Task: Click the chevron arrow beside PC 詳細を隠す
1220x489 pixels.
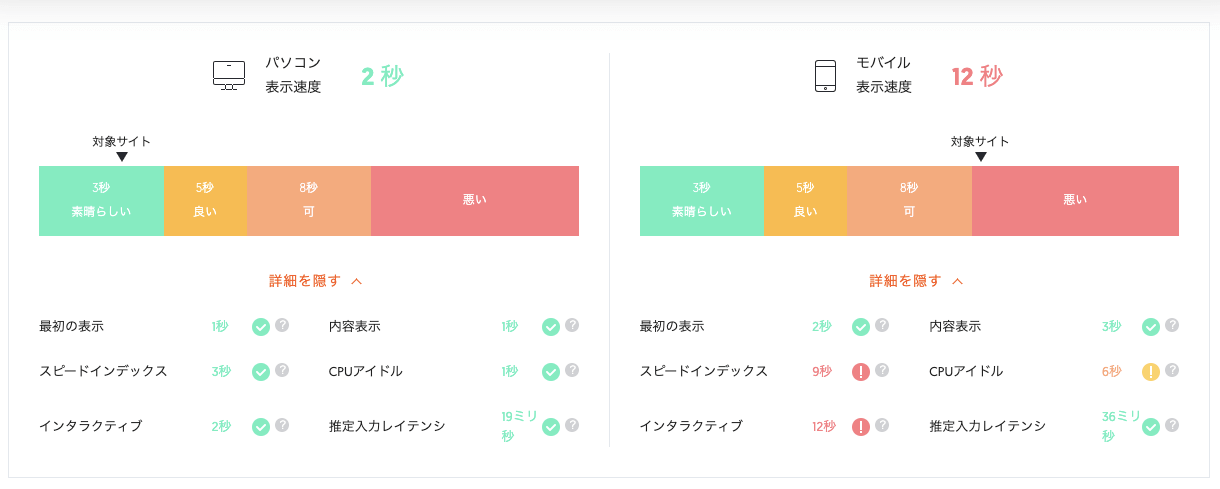Action: click(x=357, y=282)
